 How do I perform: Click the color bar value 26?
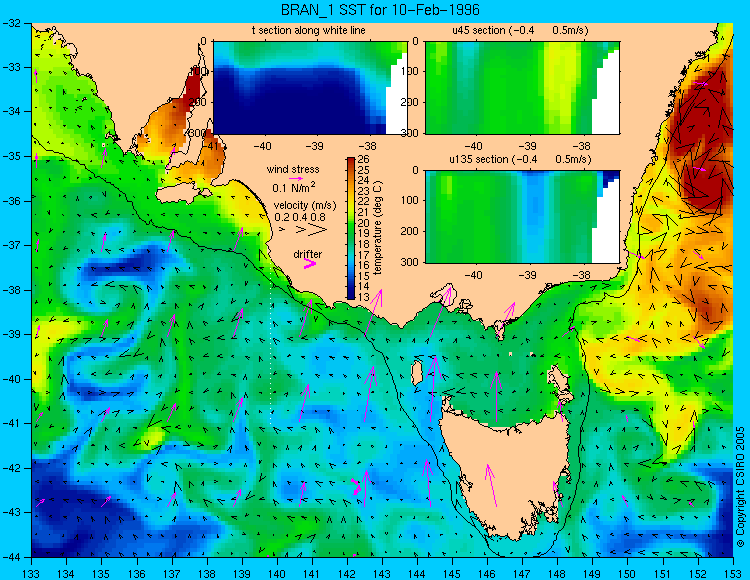tap(363, 160)
